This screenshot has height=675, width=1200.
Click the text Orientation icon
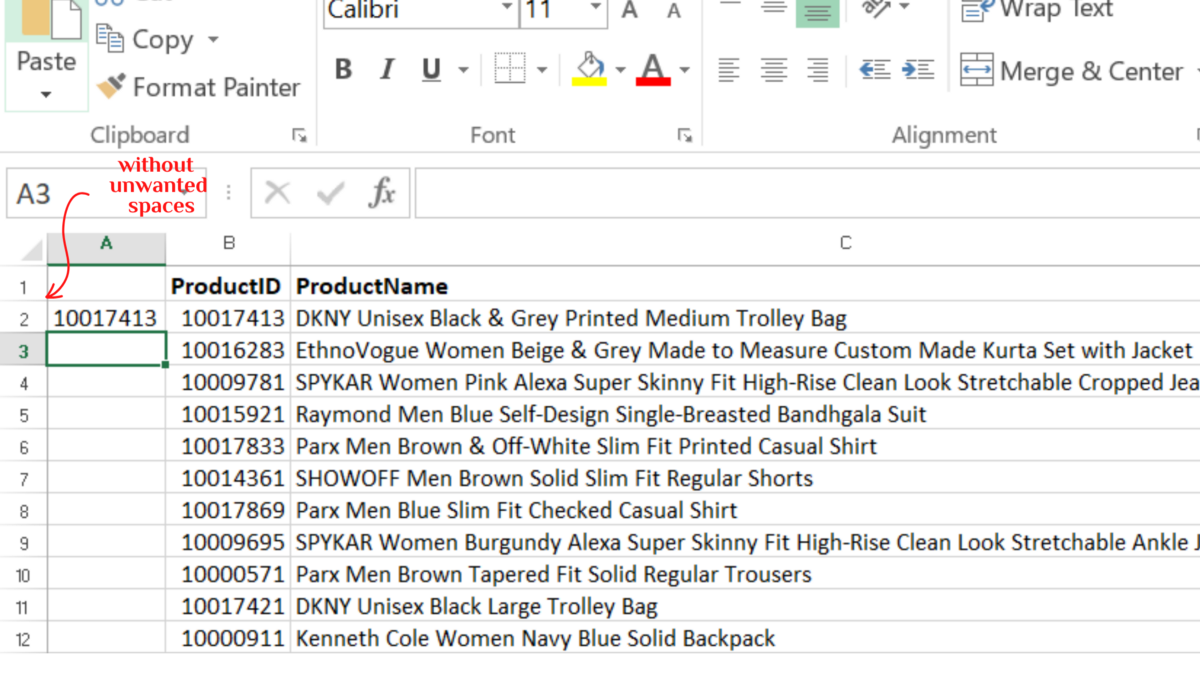tap(877, 8)
